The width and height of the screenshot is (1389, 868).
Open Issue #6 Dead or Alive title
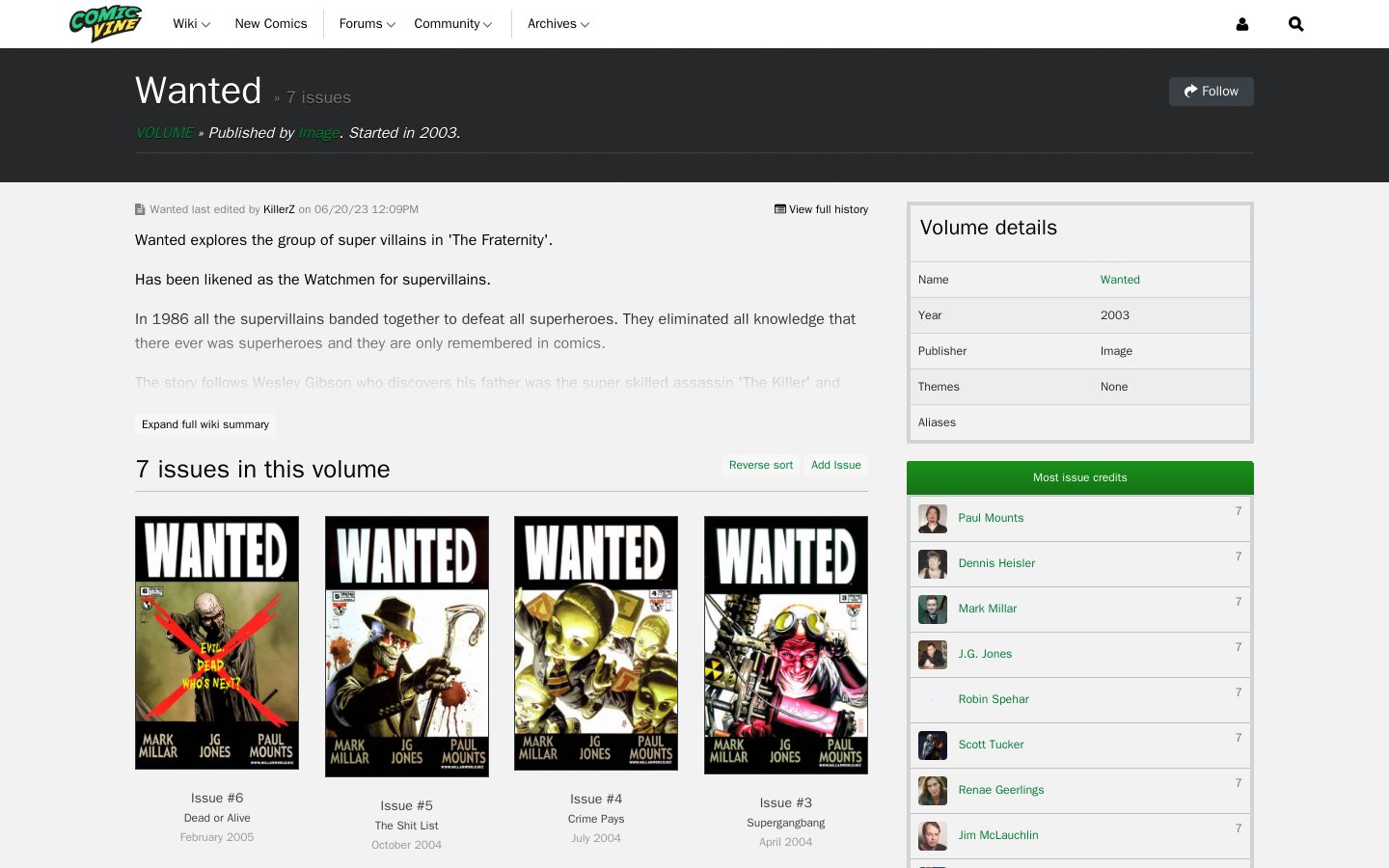(217, 818)
